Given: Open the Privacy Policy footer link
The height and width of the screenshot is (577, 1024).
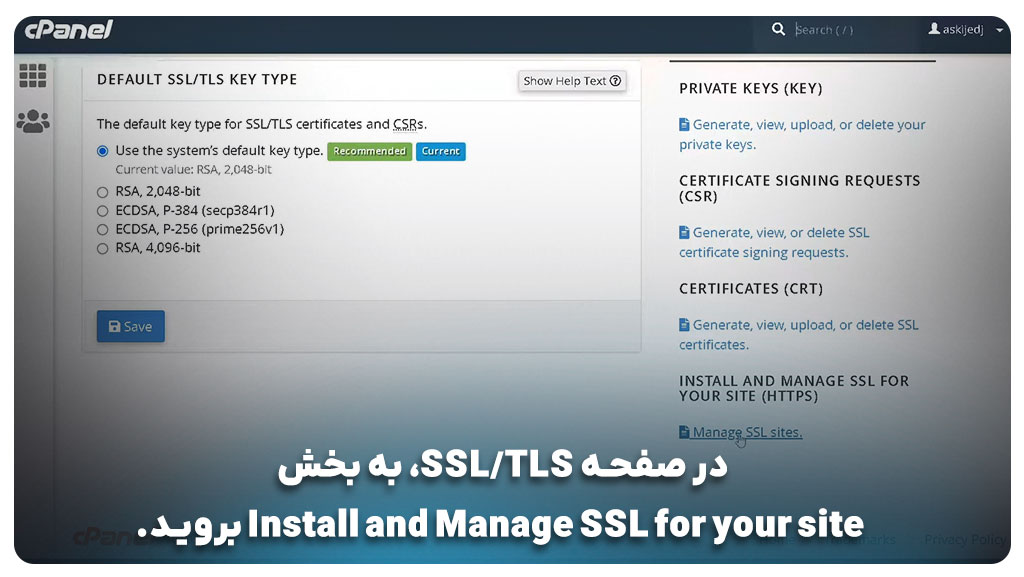Looking at the screenshot, I should point(964,540).
